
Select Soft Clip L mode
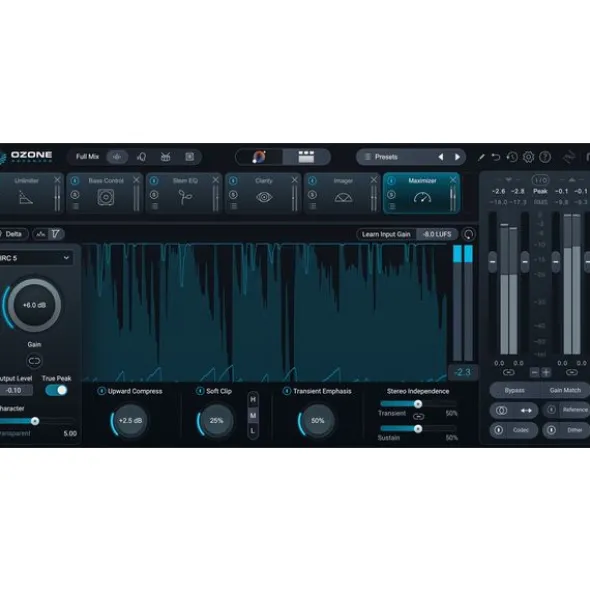point(253,430)
